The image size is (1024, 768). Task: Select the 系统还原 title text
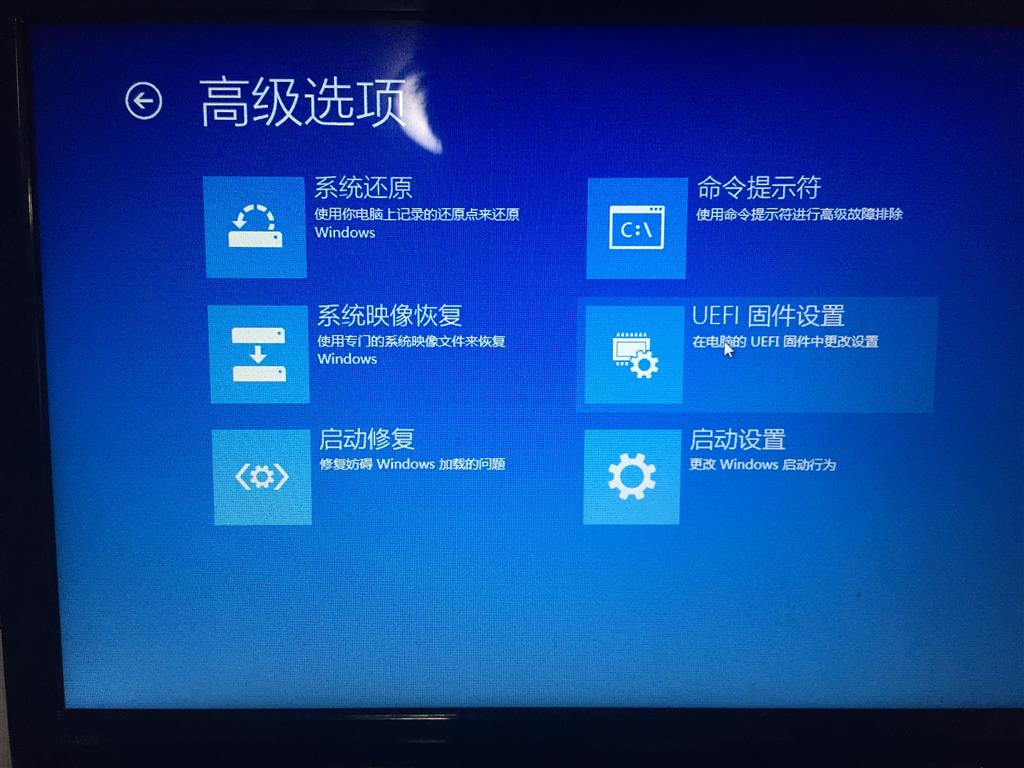[x=363, y=187]
